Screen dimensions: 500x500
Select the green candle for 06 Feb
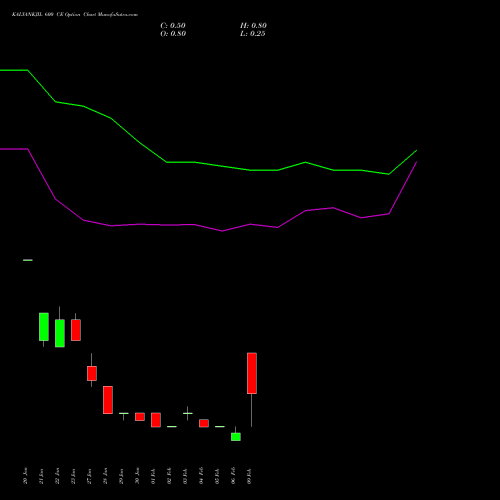click(x=236, y=437)
